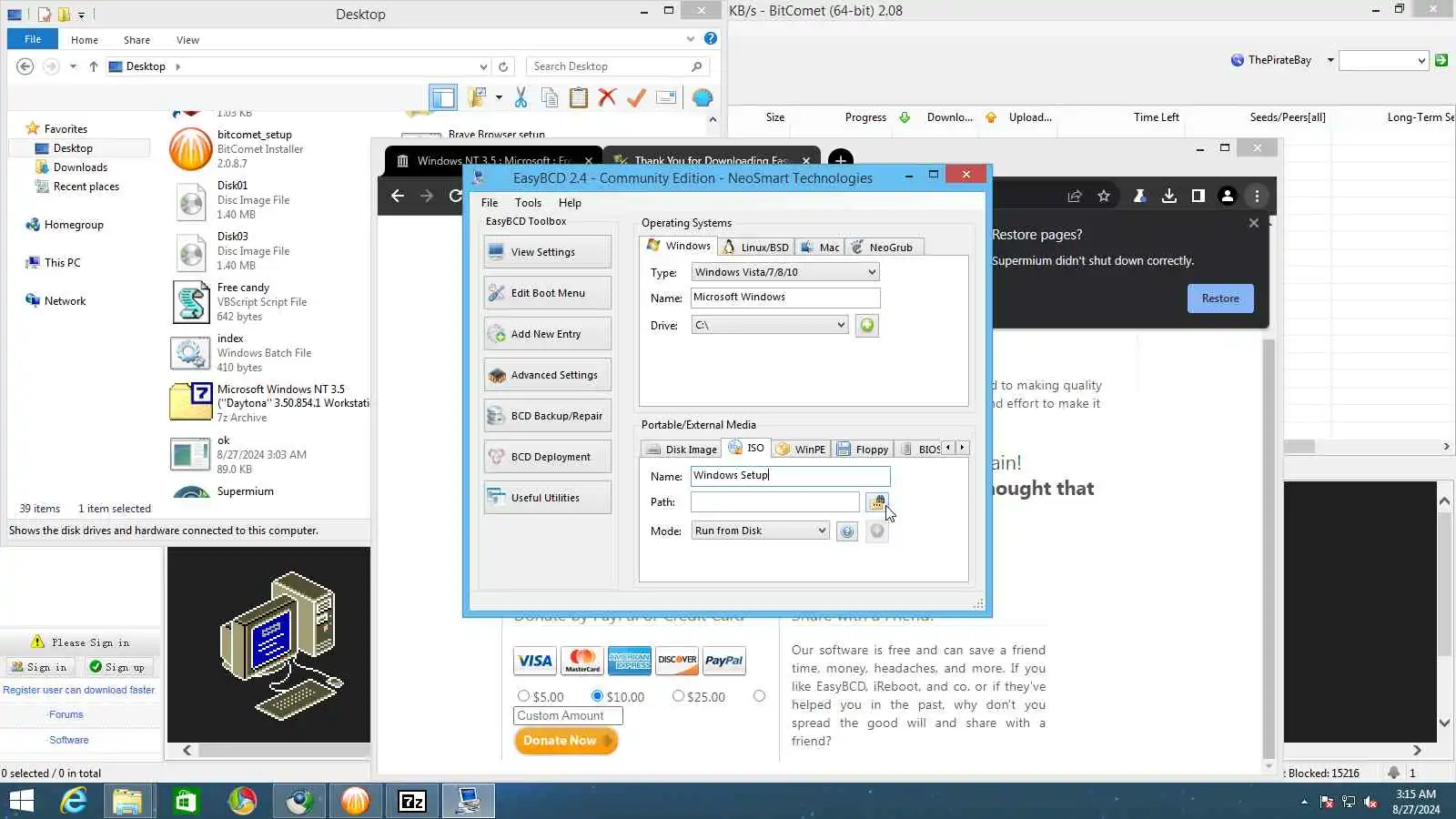Select the custom amount radio button
The image size is (1456, 819).
coord(759,696)
